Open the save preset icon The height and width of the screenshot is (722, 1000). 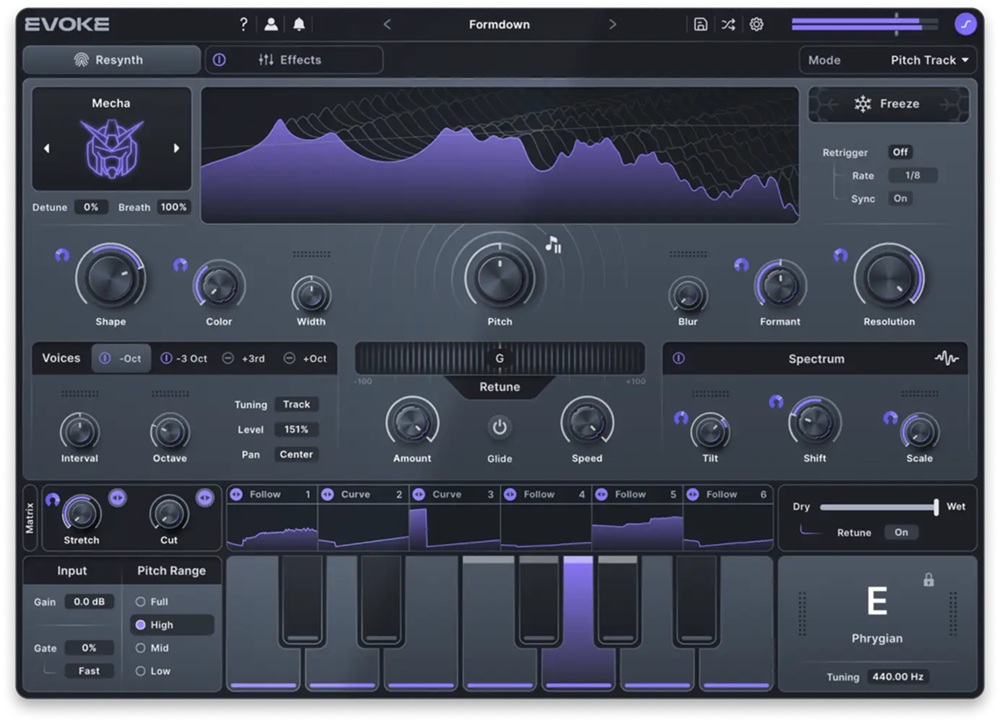(700, 24)
